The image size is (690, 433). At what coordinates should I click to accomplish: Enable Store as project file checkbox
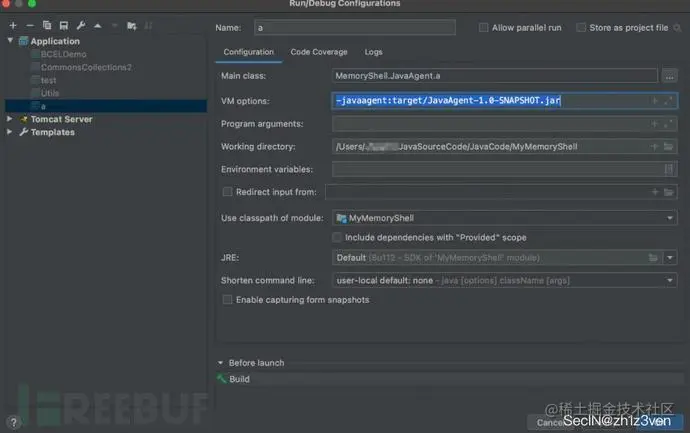pos(581,28)
